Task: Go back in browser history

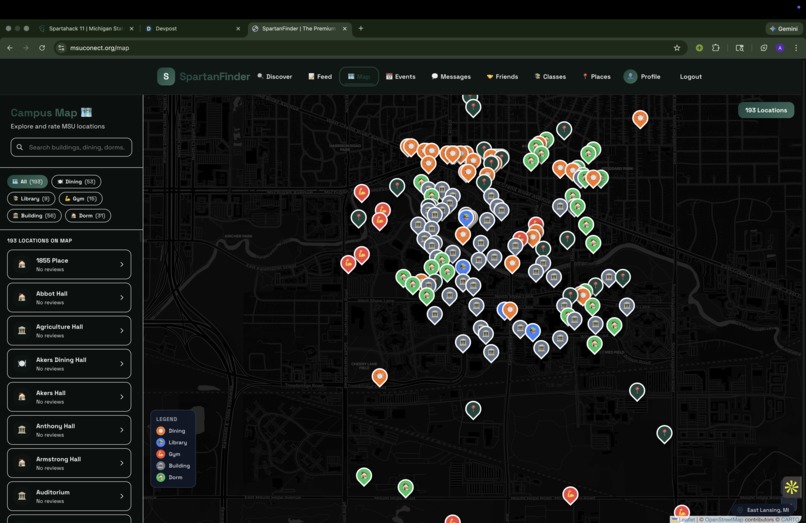Action: [10, 48]
